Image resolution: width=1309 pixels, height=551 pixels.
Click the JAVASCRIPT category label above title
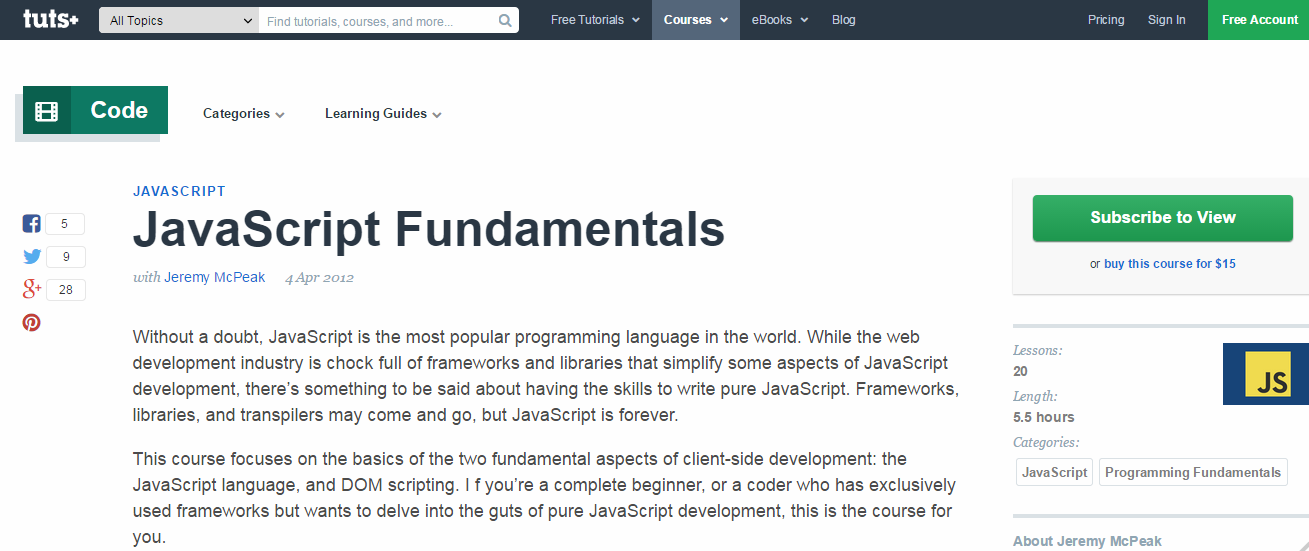(180, 191)
